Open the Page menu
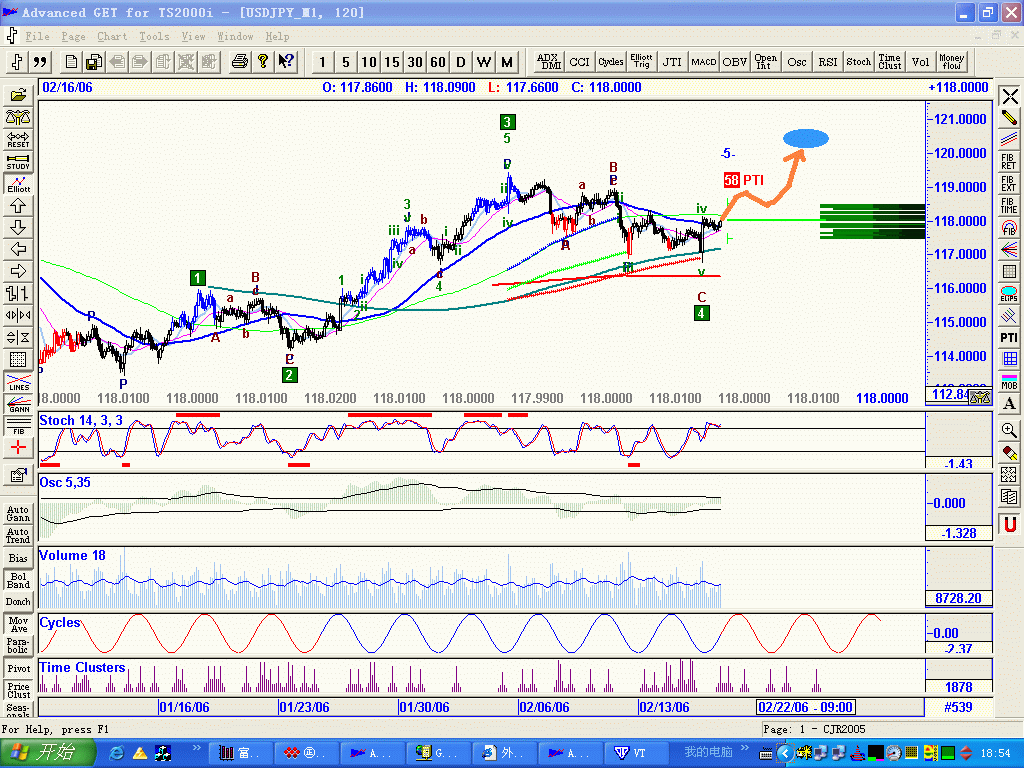The height and width of the screenshot is (768, 1024). click(x=73, y=37)
